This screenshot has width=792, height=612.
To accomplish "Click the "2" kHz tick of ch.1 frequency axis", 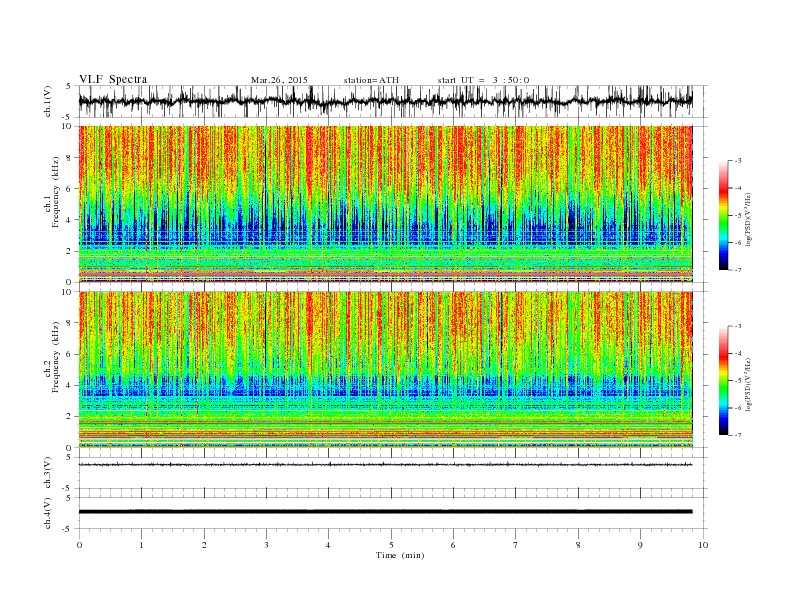I will [69, 251].
